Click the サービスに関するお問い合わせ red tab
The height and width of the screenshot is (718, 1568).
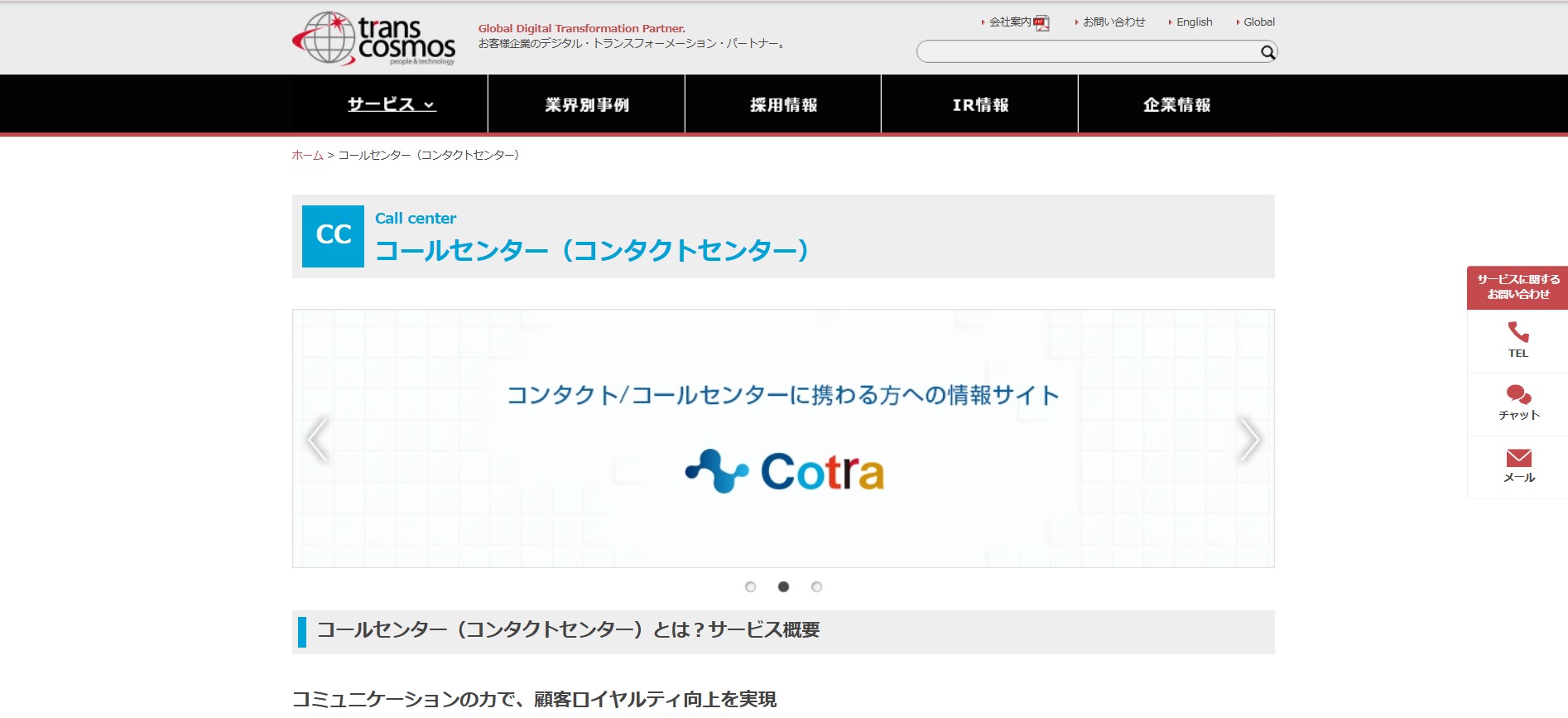click(1517, 287)
